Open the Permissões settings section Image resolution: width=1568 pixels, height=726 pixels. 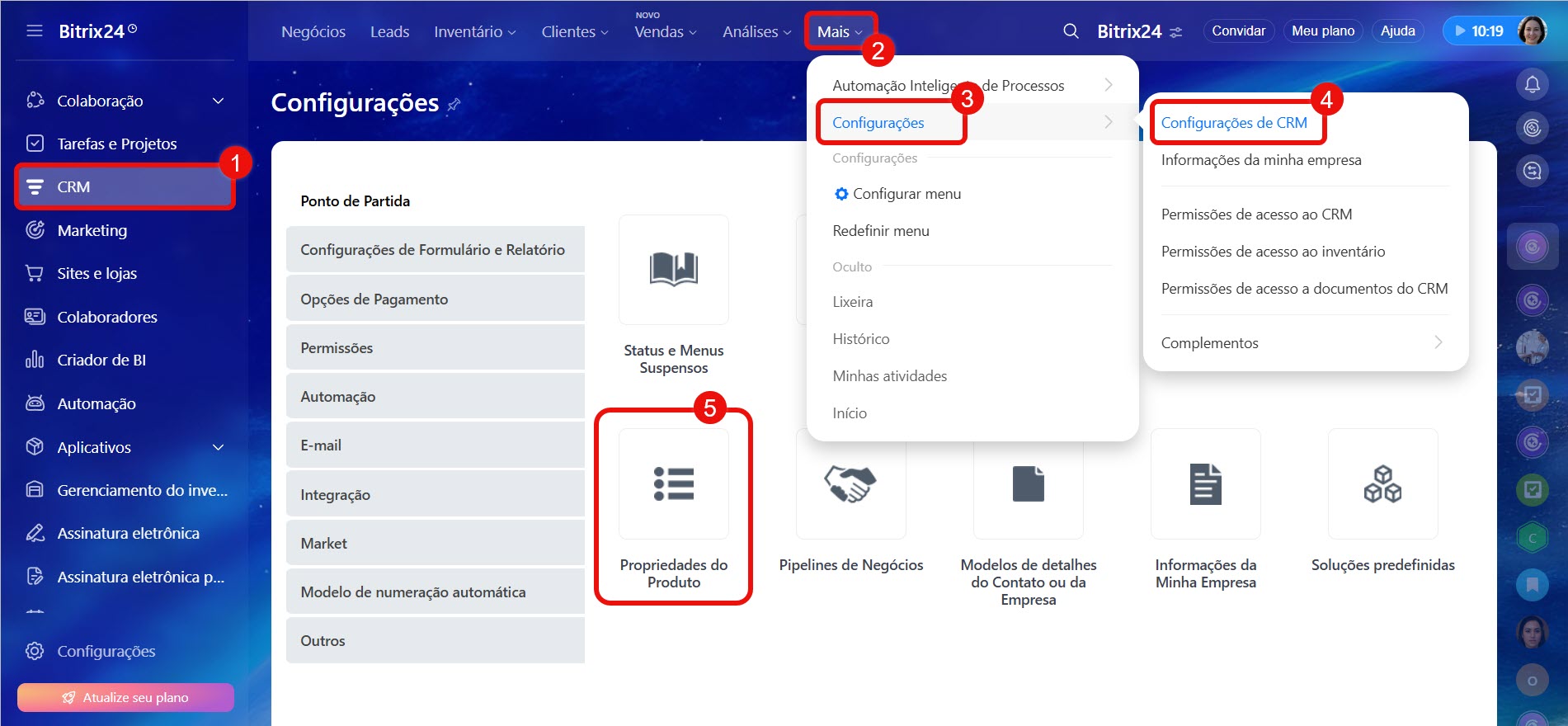click(x=435, y=348)
